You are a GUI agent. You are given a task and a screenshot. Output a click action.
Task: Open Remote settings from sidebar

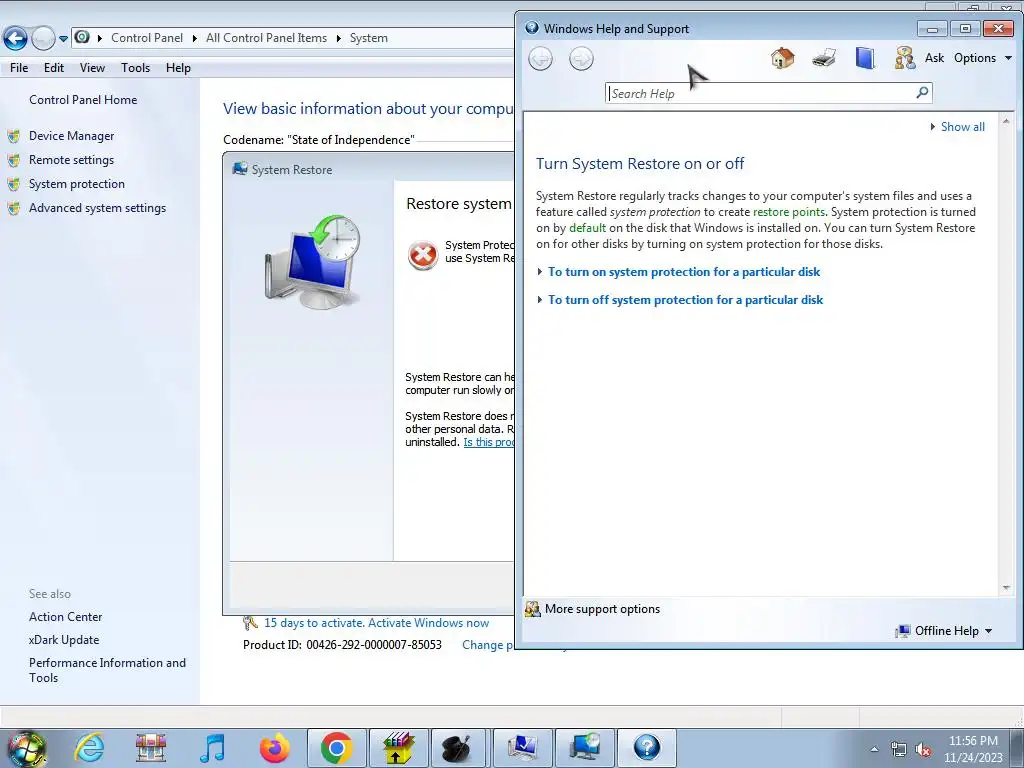(x=71, y=160)
